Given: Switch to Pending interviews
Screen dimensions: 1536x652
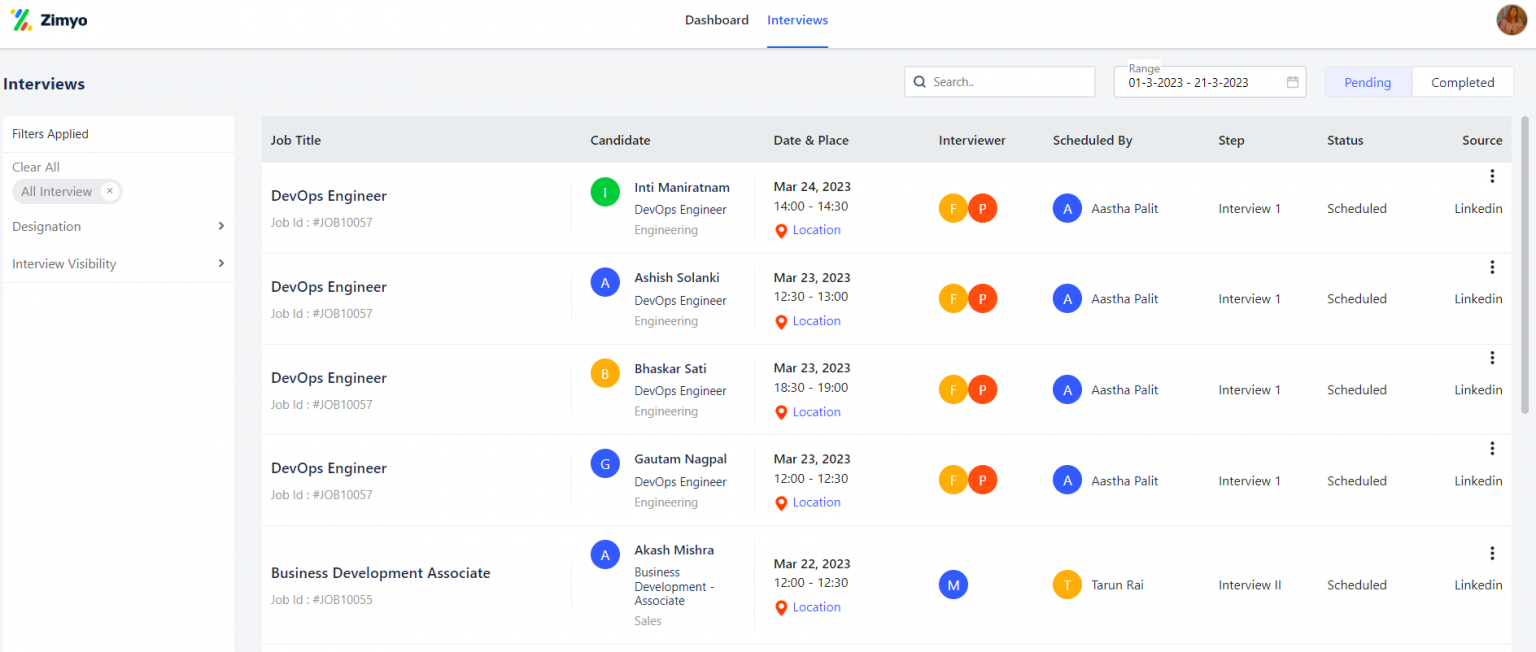Looking at the screenshot, I should pos(1367,81).
